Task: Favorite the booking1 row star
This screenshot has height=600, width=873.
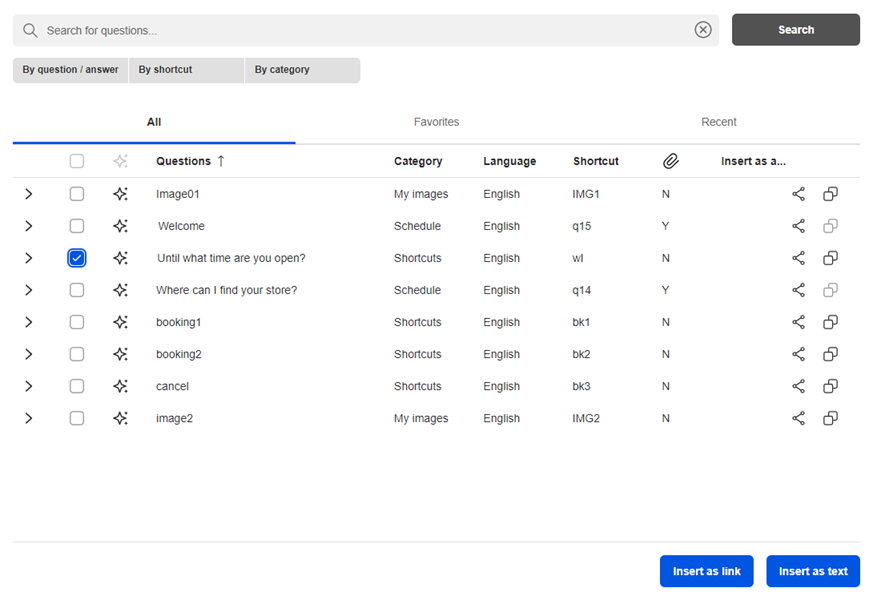Action: [x=120, y=322]
